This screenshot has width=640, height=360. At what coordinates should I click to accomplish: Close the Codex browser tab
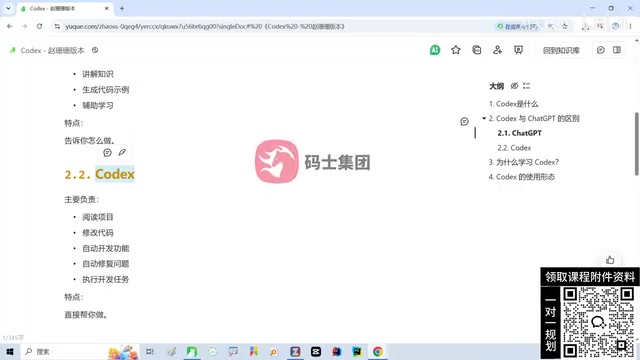tap(107, 9)
